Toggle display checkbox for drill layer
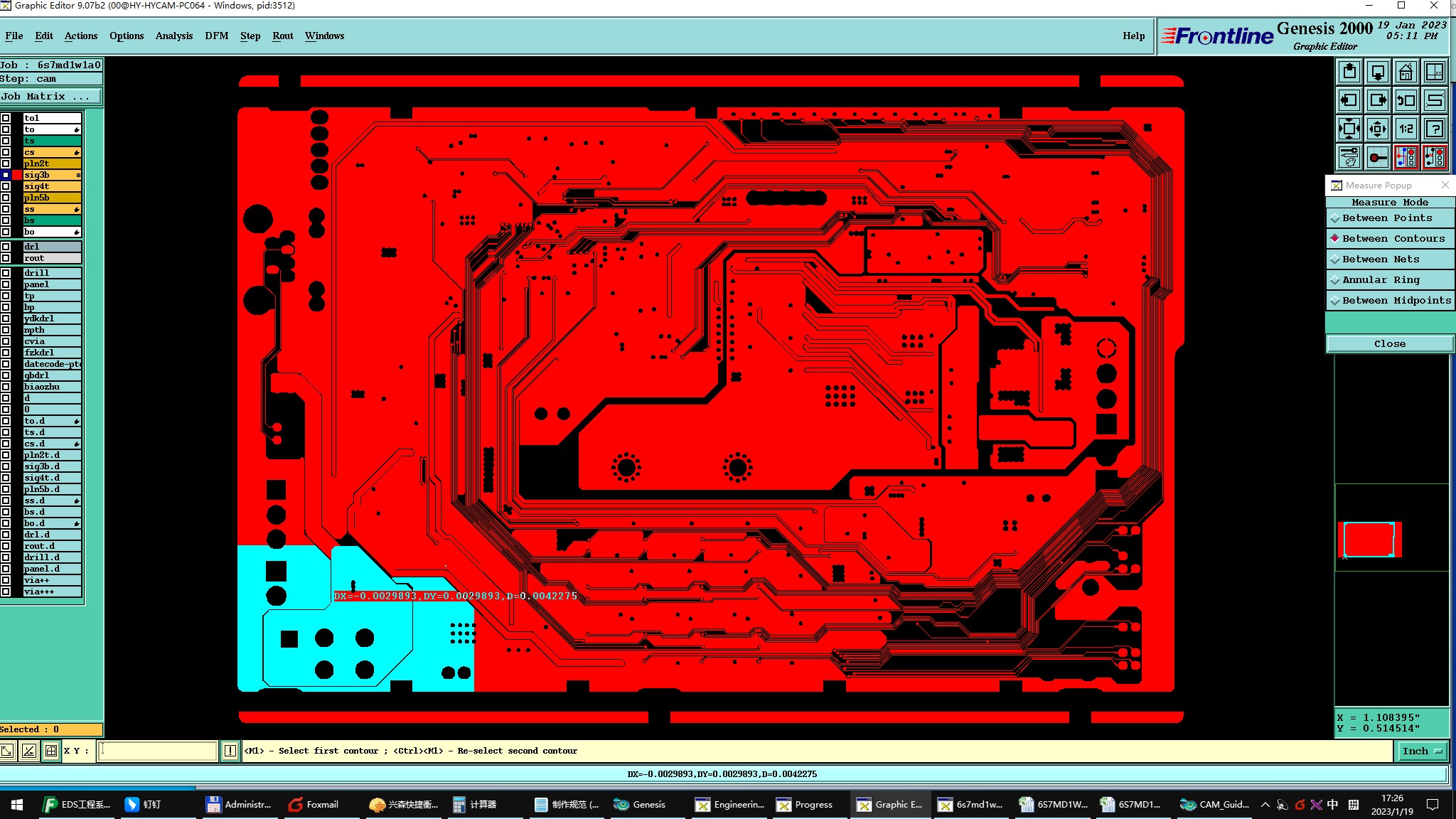Image resolution: width=1456 pixels, height=819 pixels. click(6, 273)
